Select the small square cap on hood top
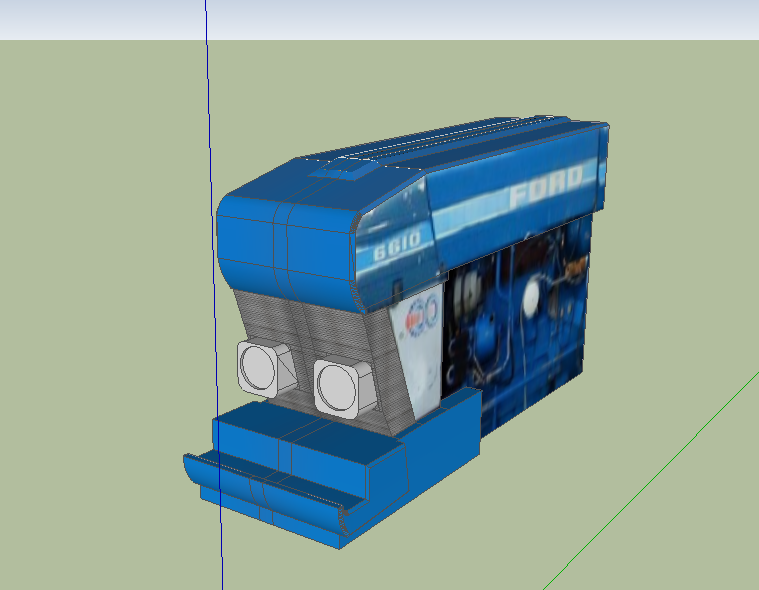 [x=344, y=170]
